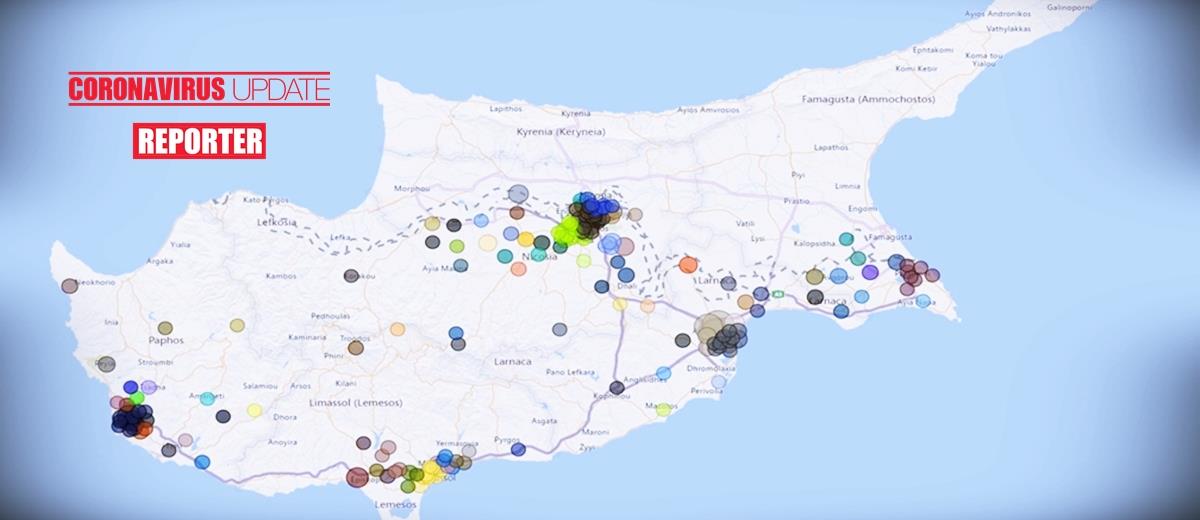Click the orange marker northwest of Larnaca
The width and height of the screenshot is (1200, 520).
coord(688,265)
